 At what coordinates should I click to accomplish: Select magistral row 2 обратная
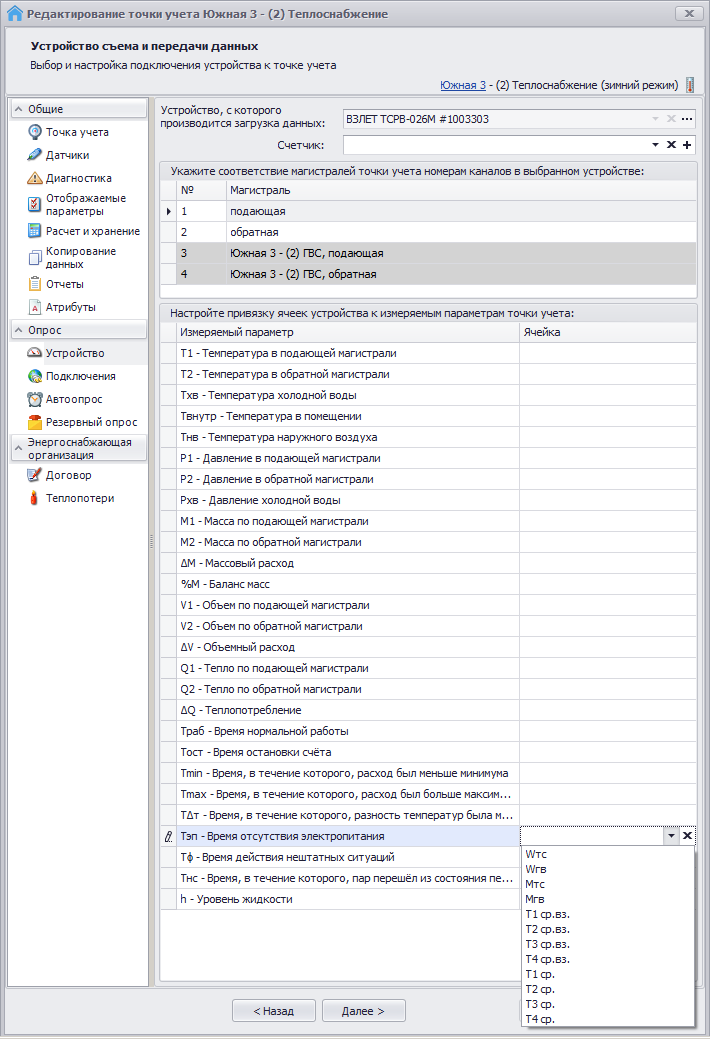point(428,232)
